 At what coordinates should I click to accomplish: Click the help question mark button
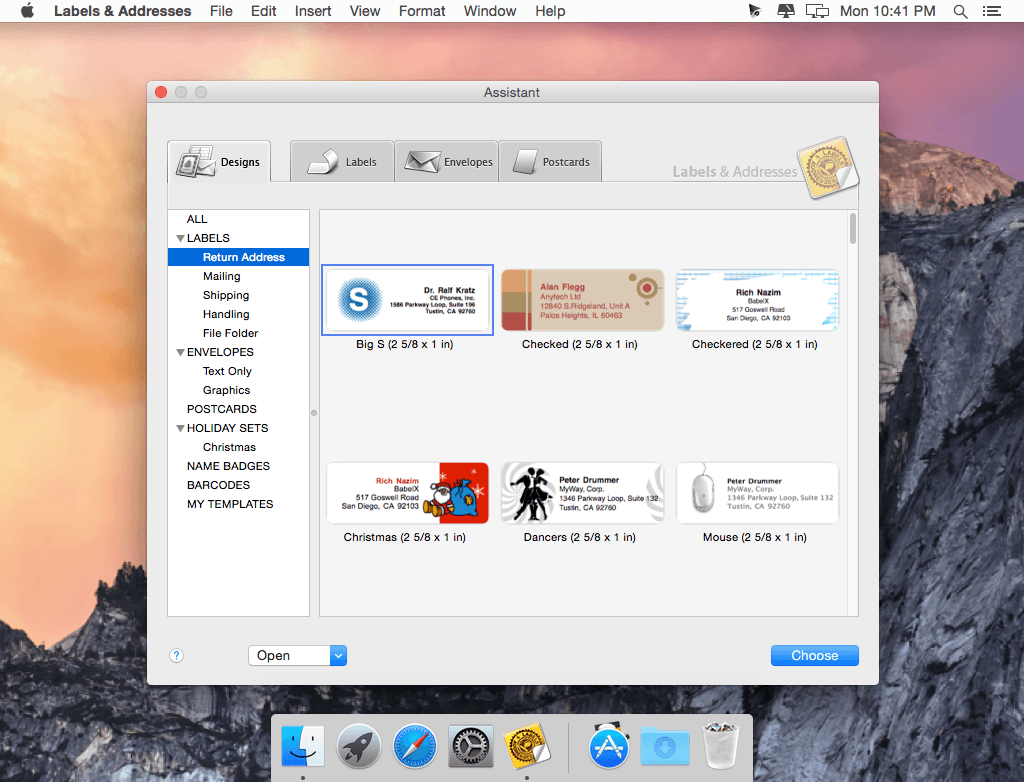coord(176,655)
